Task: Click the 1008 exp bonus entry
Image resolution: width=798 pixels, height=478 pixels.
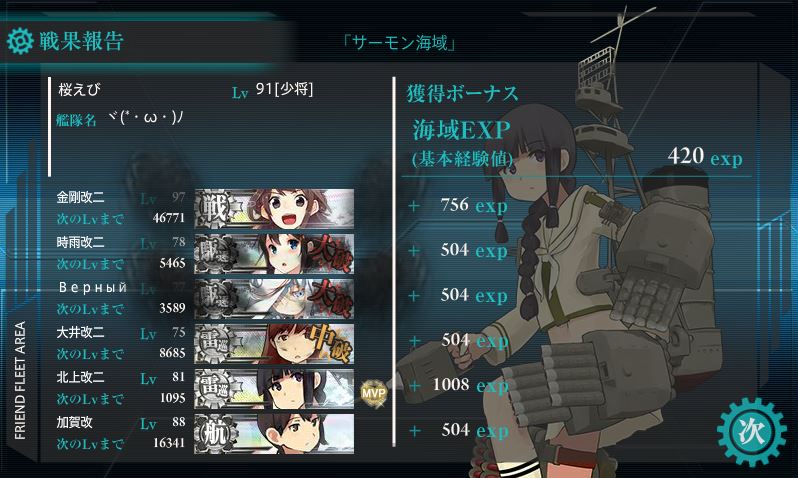Action: [470, 385]
